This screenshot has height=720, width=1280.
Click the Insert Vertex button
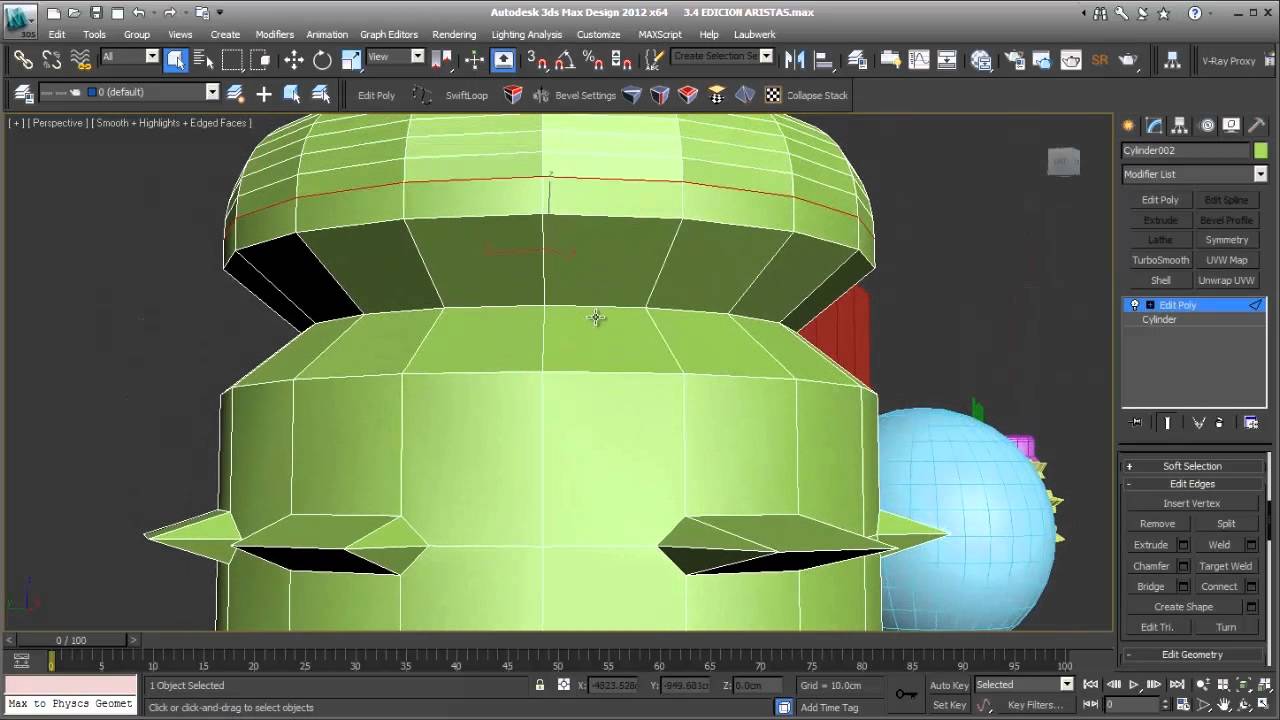(1192, 503)
